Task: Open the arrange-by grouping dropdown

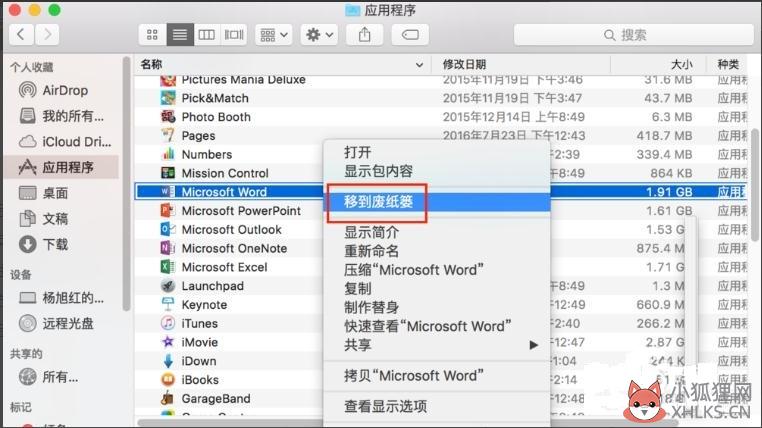Action: point(274,34)
